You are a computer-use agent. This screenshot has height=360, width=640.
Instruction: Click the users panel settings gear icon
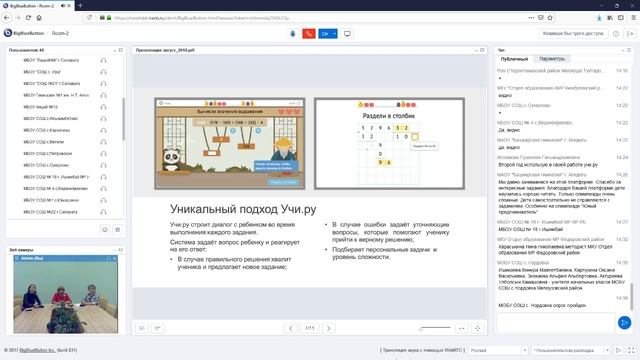118,229
